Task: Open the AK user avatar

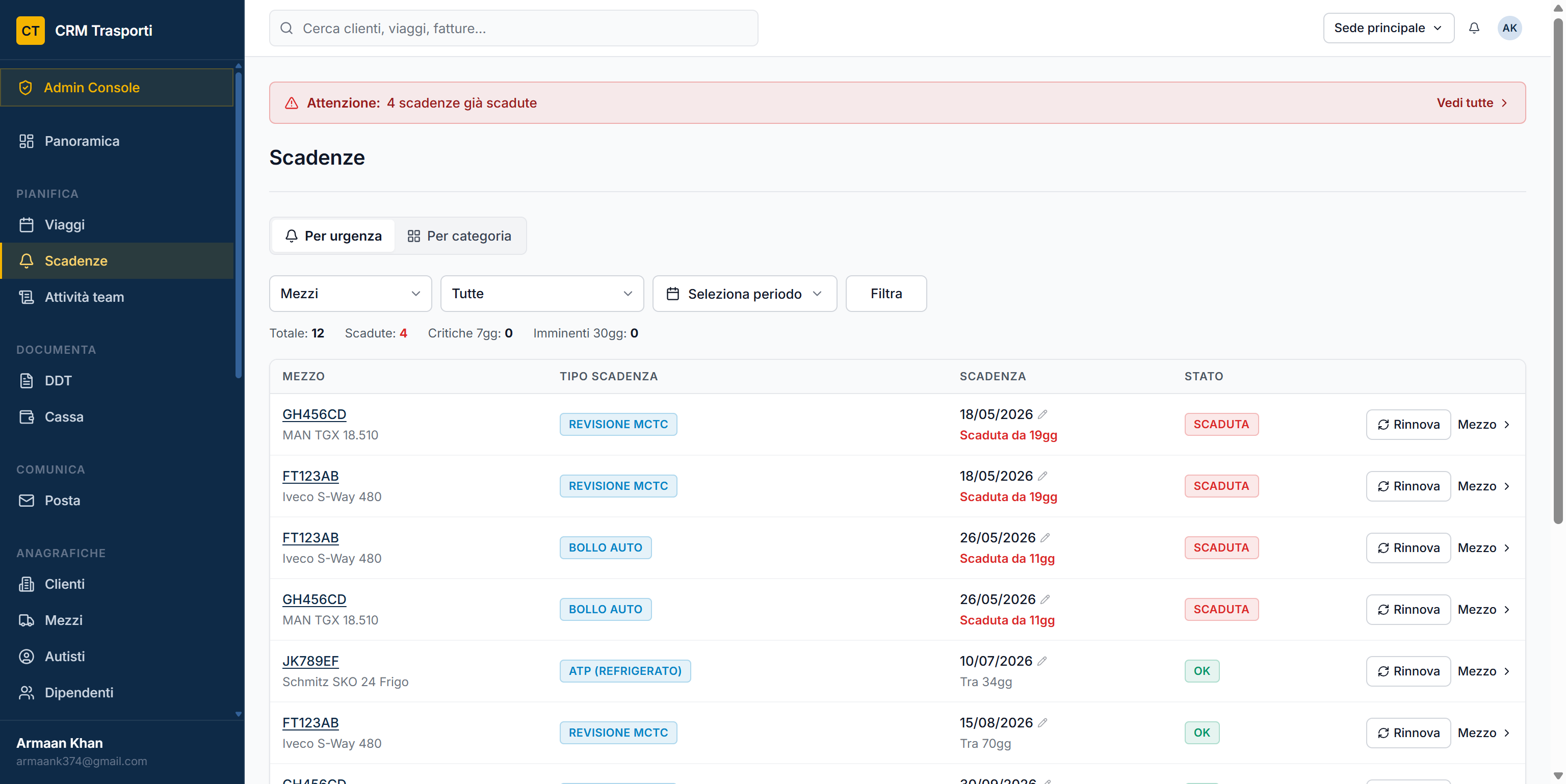Action: click(1509, 28)
